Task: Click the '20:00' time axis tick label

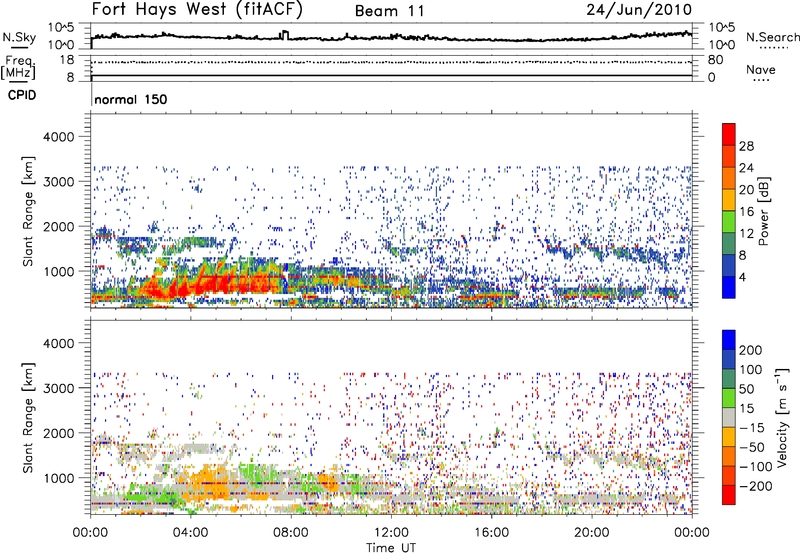Action: [591, 532]
